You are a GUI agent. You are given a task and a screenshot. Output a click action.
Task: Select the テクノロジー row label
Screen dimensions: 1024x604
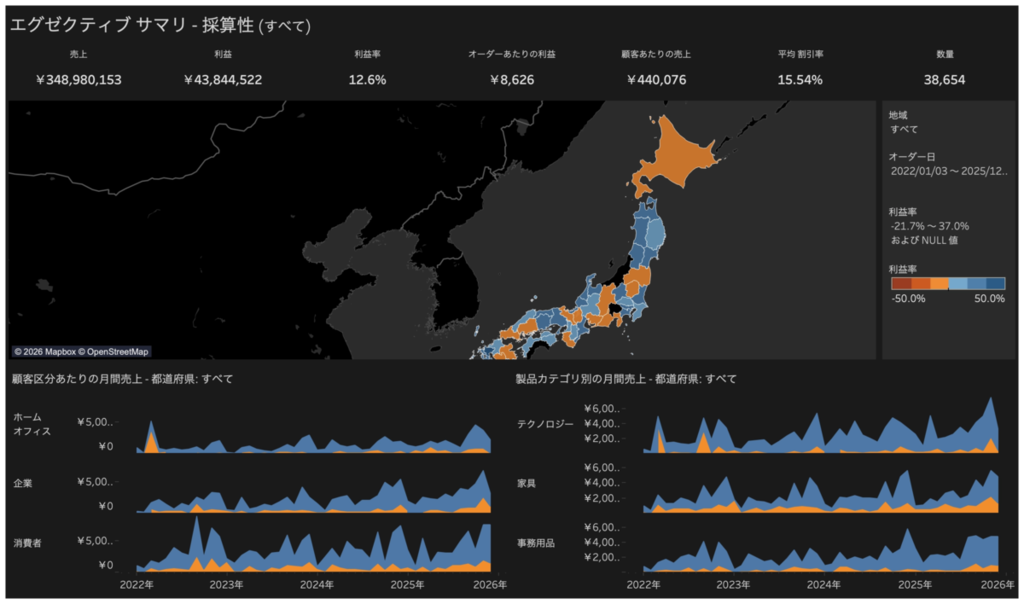[545, 424]
